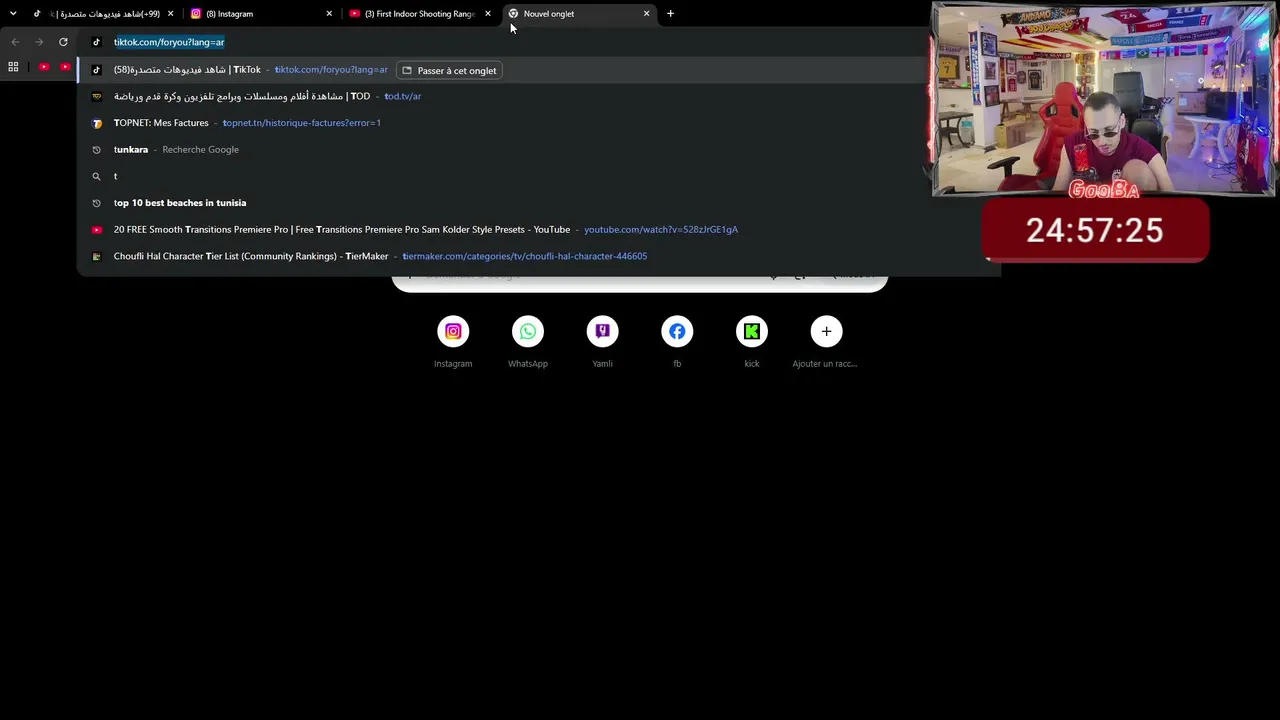Open the tab search dropdown arrow
Image resolution: width=1280 pixels, height=720 pixels.
13,14
